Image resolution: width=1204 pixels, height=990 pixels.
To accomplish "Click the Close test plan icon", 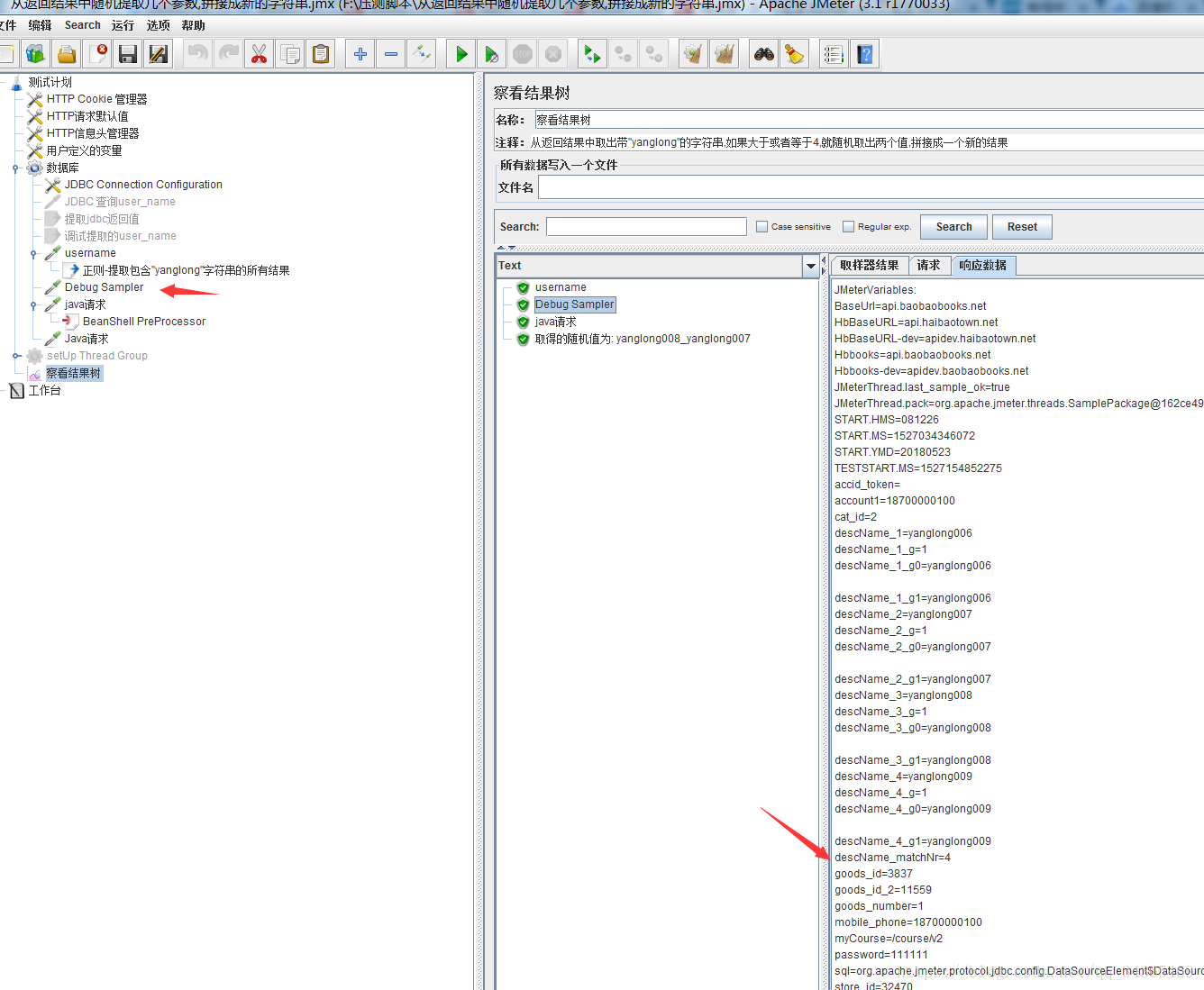I will 97,54.
